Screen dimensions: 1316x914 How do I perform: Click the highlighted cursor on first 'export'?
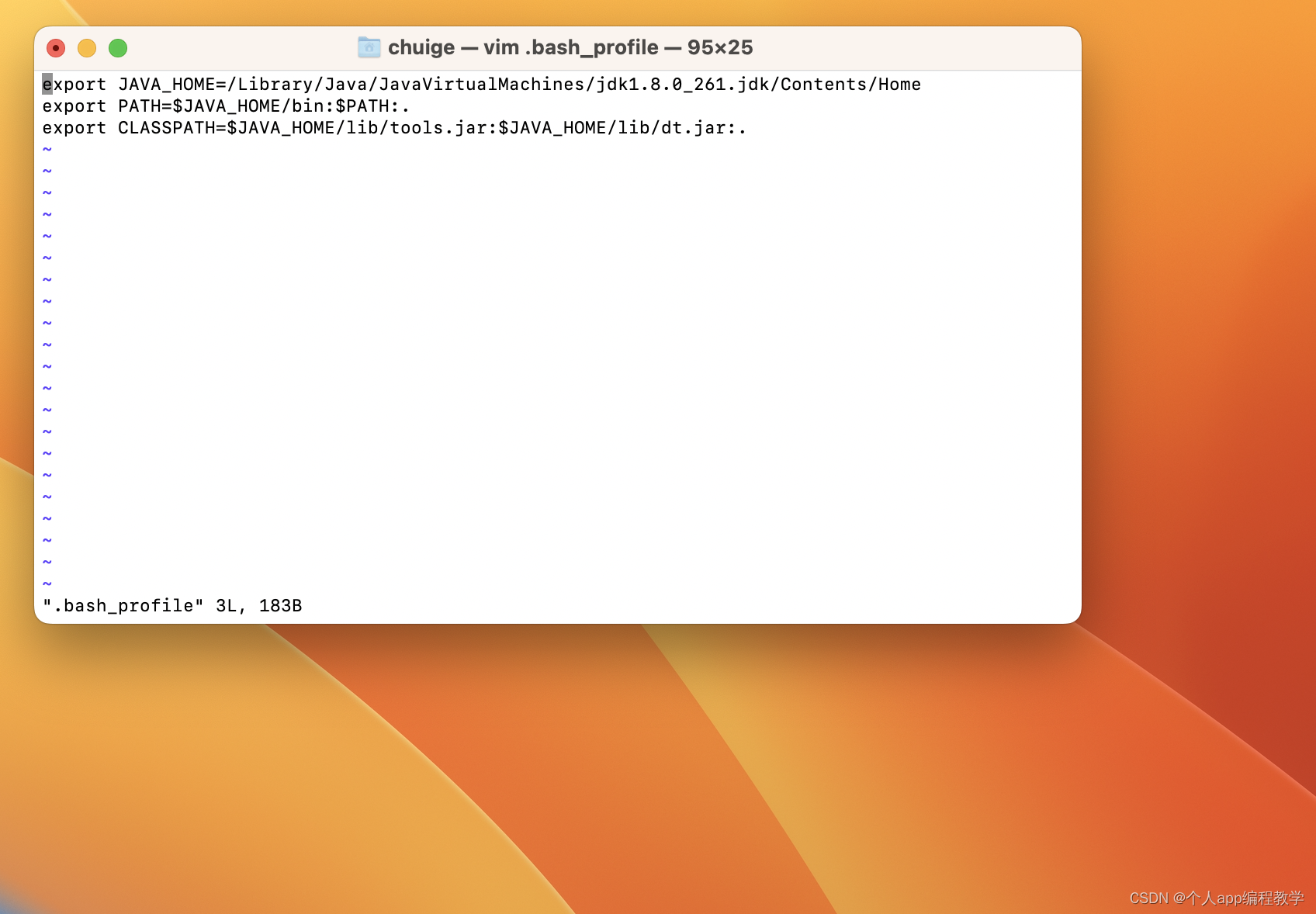(47, 85)
